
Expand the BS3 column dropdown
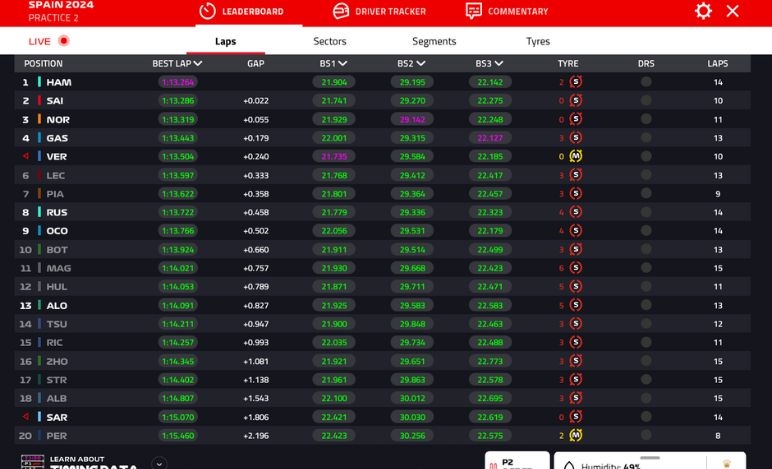point(499,64)
